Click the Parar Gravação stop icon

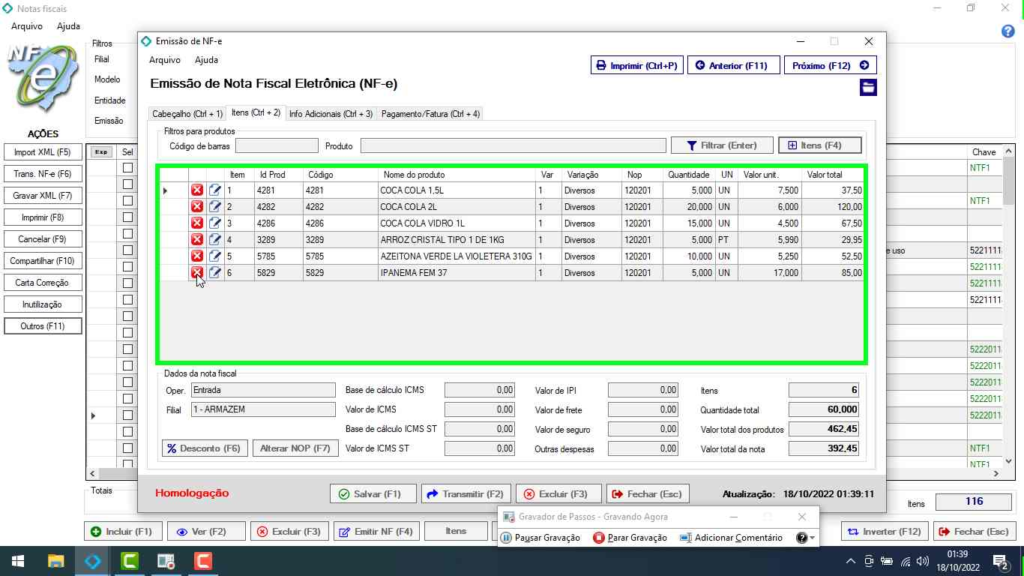tap(599, 538)
